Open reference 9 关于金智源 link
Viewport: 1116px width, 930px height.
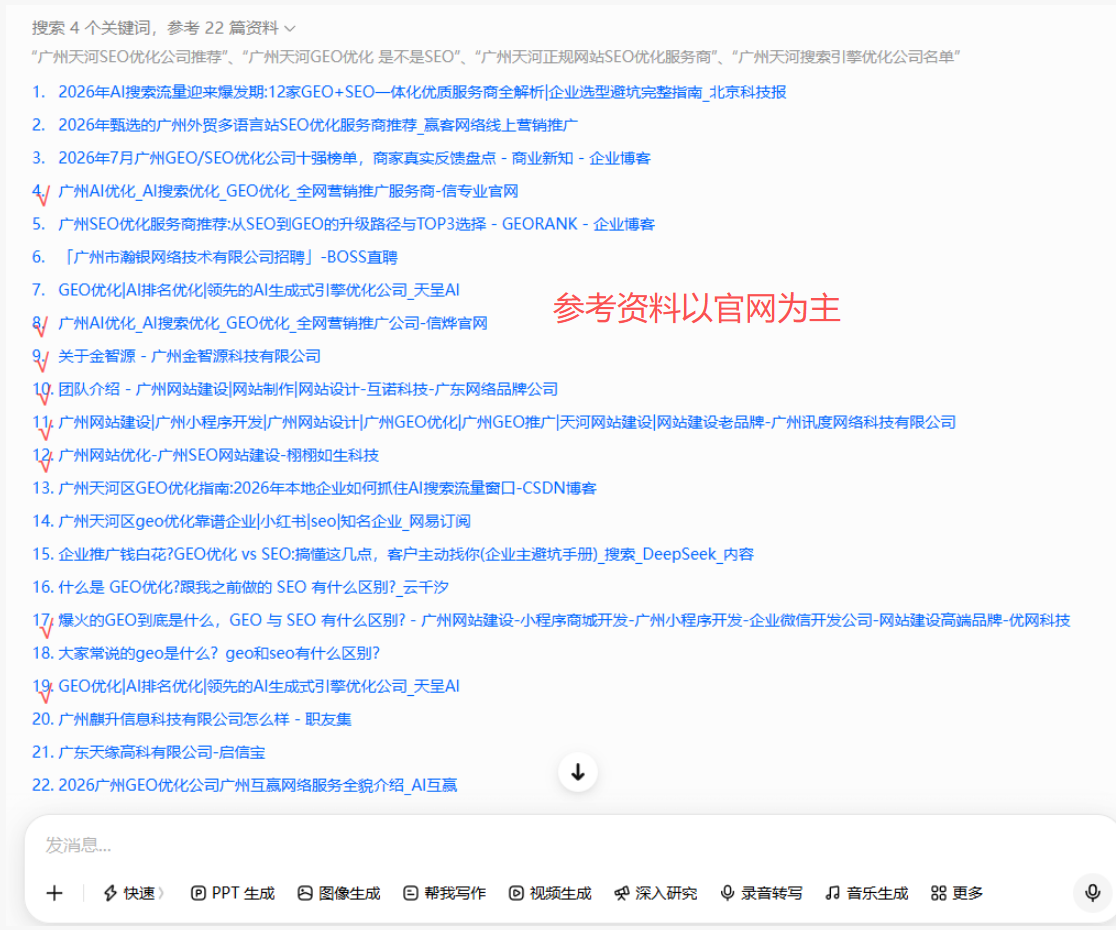click(189, 356)
